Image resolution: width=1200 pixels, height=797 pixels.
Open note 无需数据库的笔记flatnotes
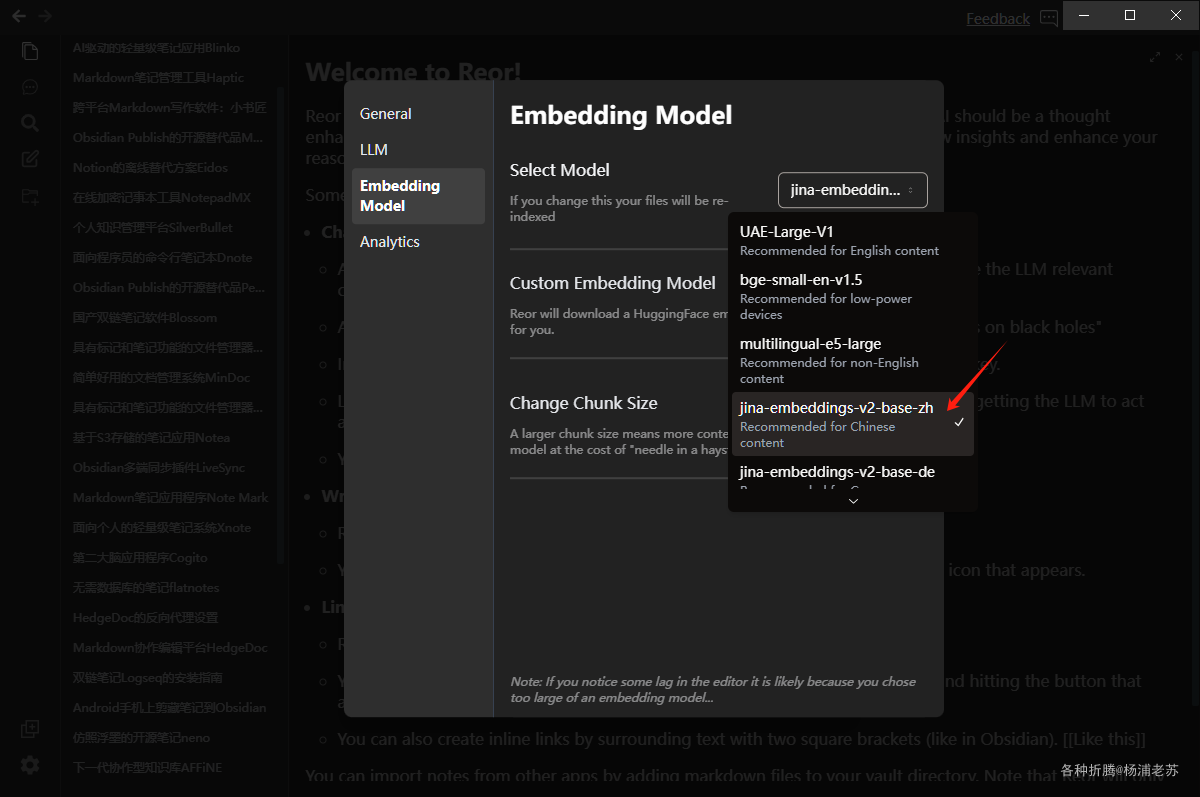pos(145,588)
